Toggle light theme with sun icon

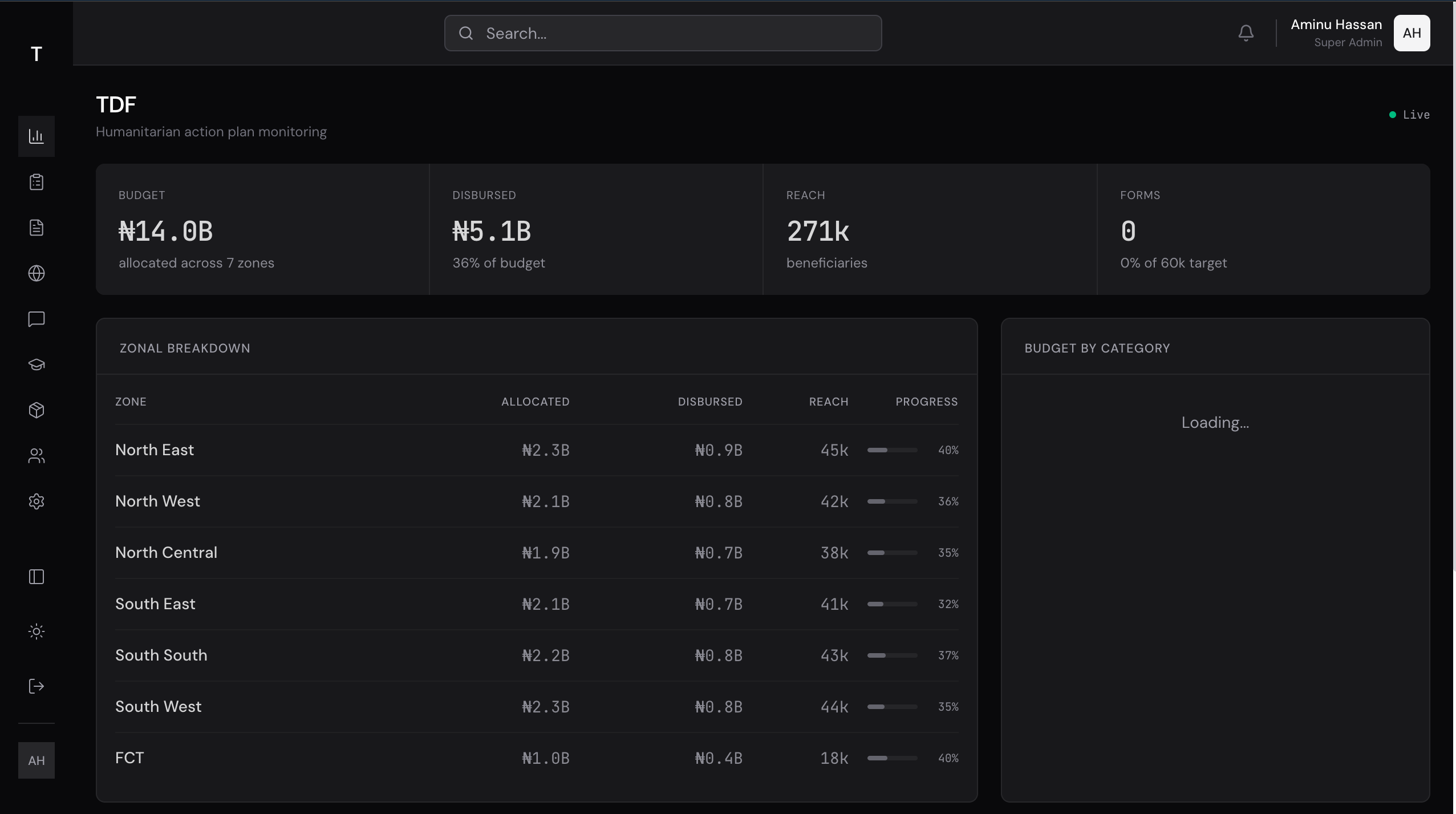pos(36,631)
